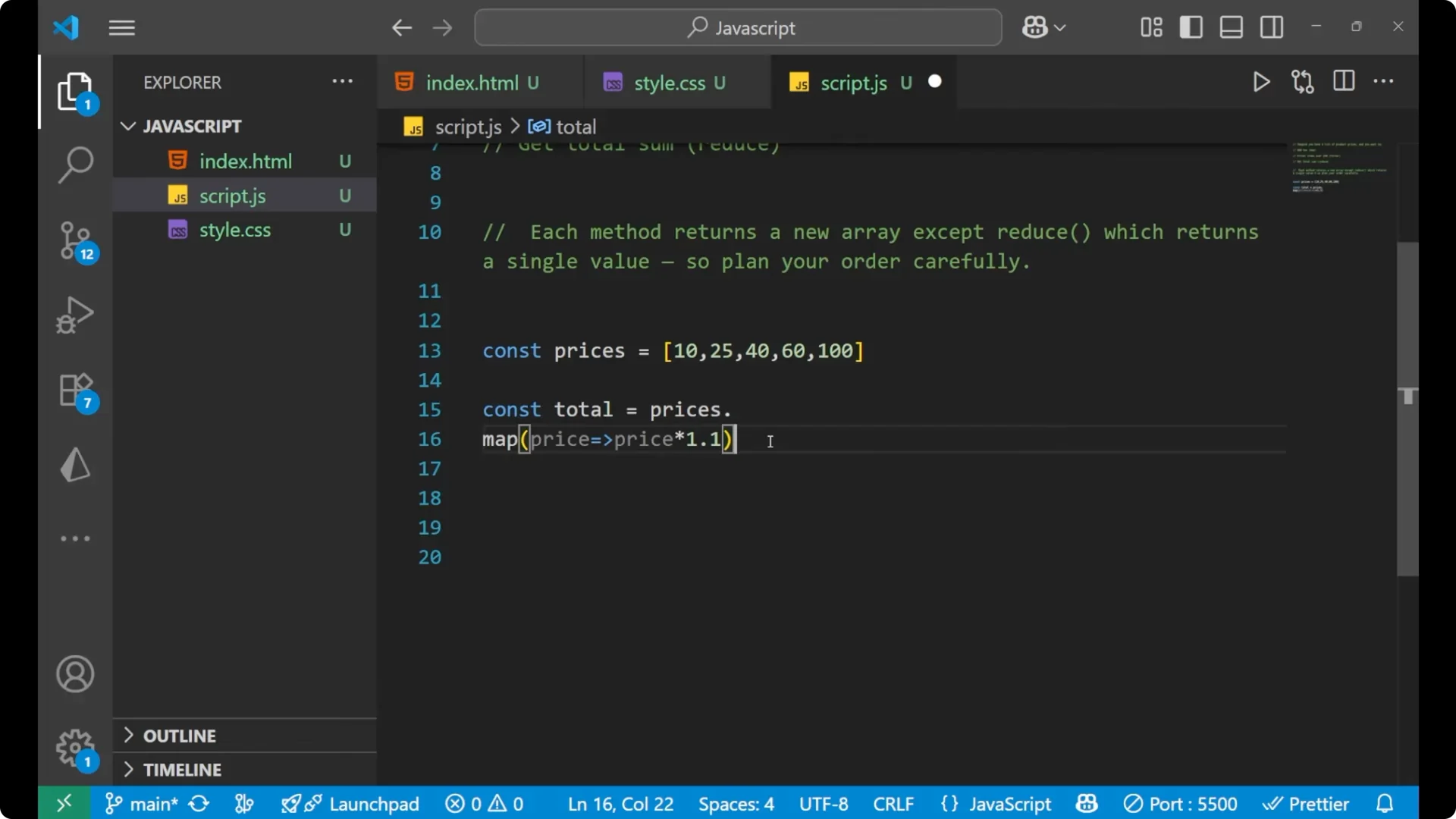Open the Accounts icon in the Activity Bar
Image resolution: width=1456 pixels, height=819 pixels.
(74, 674)
